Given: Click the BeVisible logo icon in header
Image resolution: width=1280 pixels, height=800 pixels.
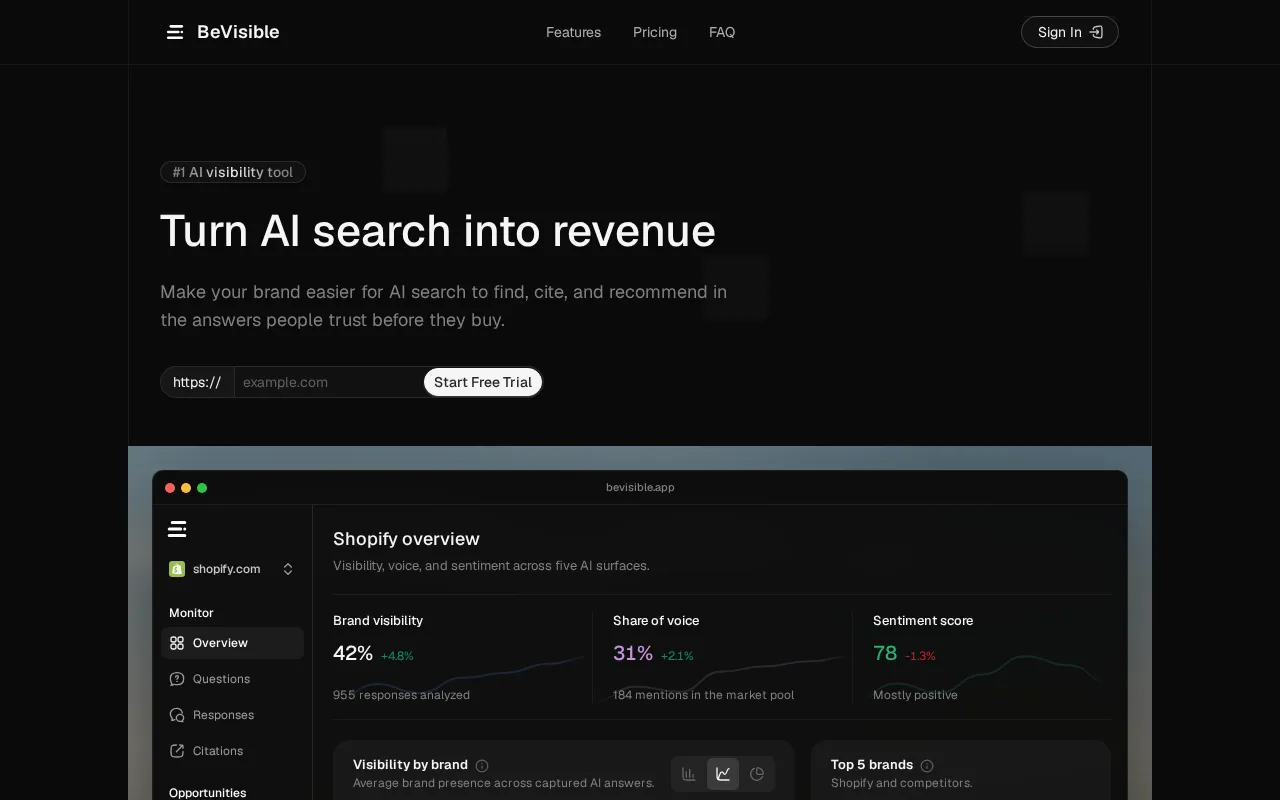Looking at the screenshot, I should click(x=175, y=32).
